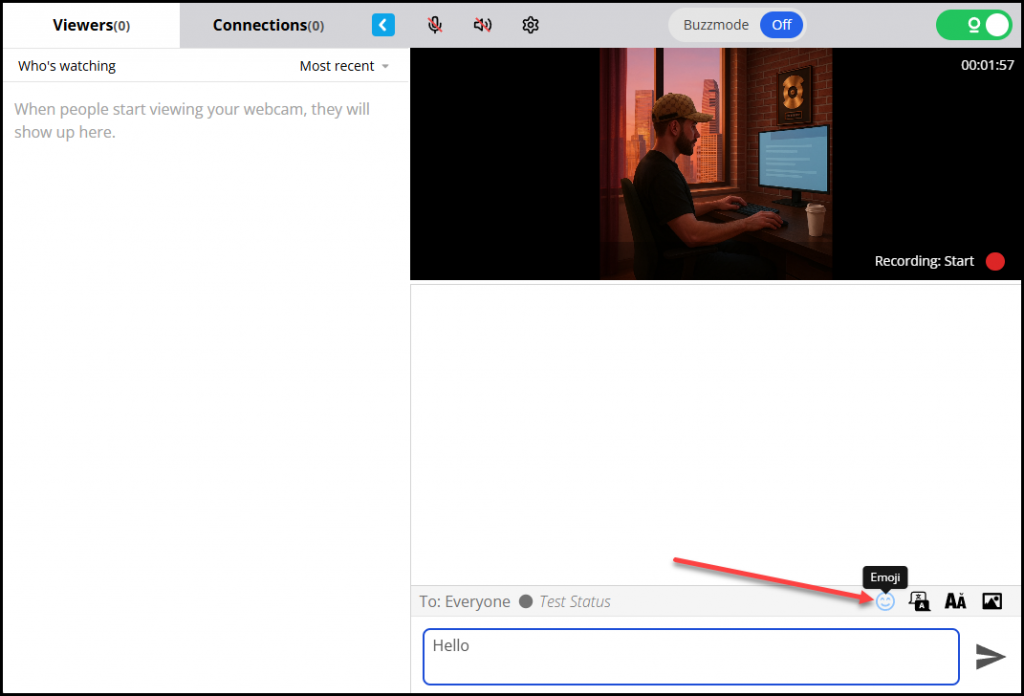Turn off the green webcam toggle
The width and height of the screenshot is (1024, 696).
[974, 25]
